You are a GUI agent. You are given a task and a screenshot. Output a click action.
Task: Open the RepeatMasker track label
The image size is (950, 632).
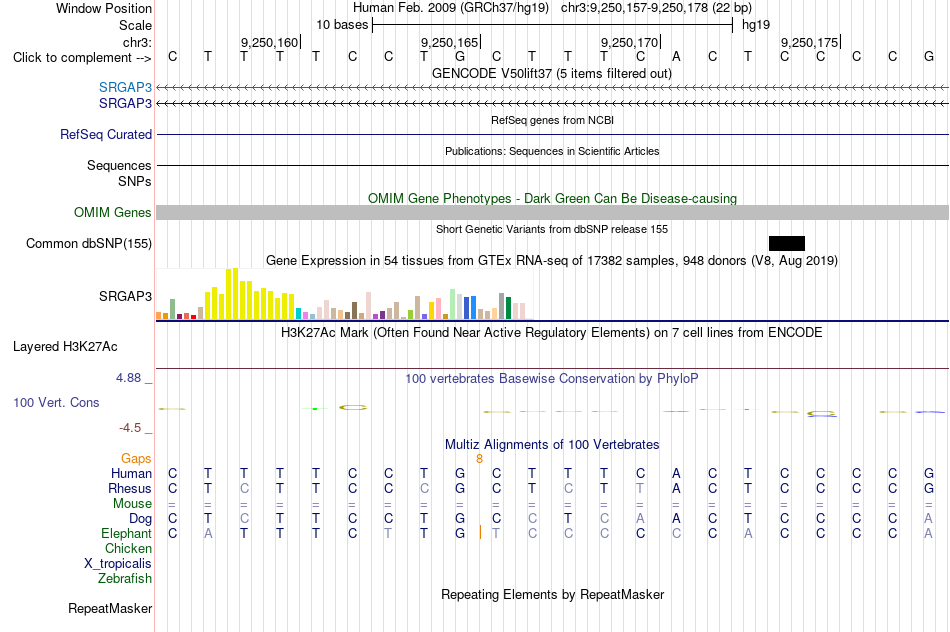coord(110,608)
